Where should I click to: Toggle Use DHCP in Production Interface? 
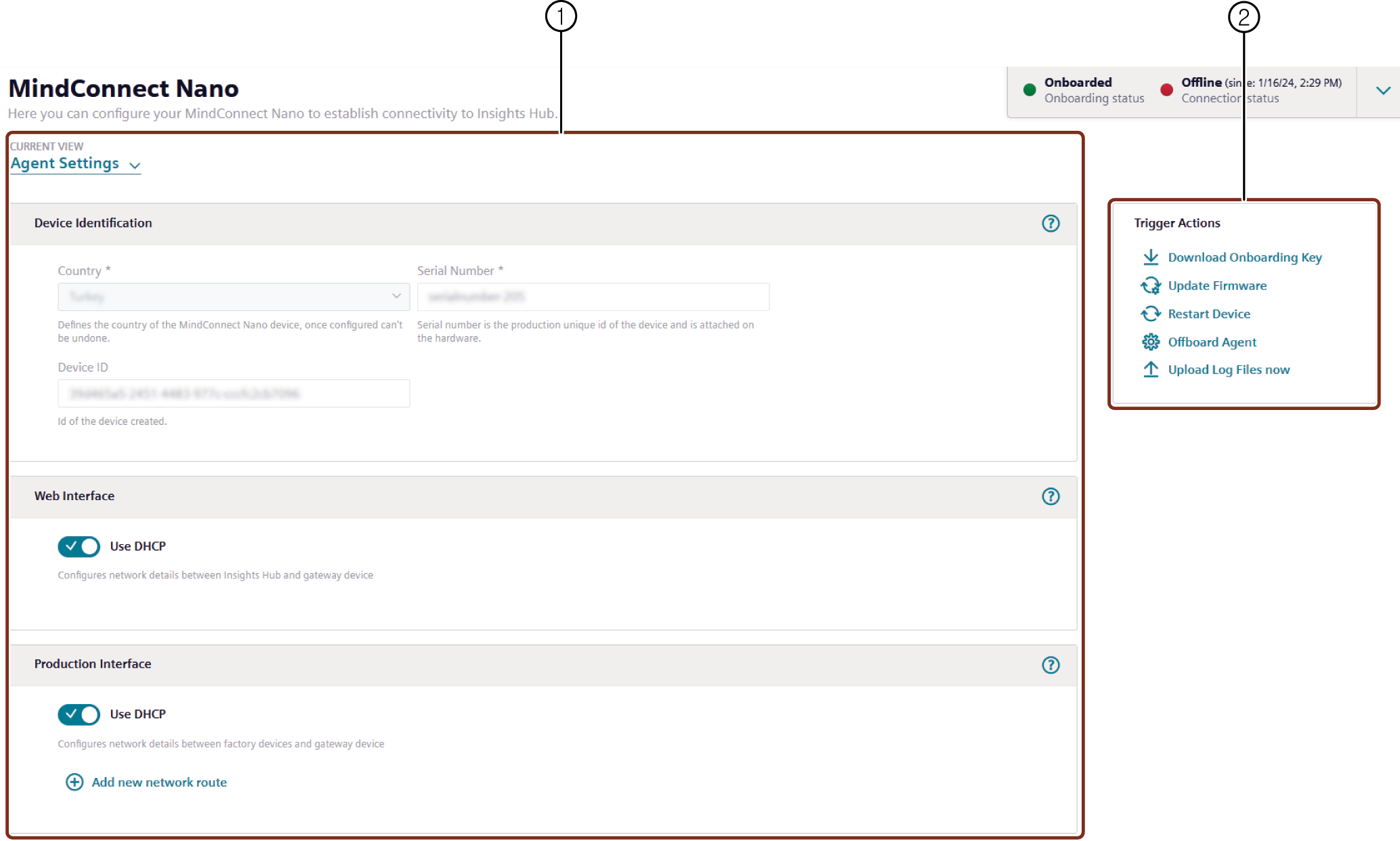[79, 714]
